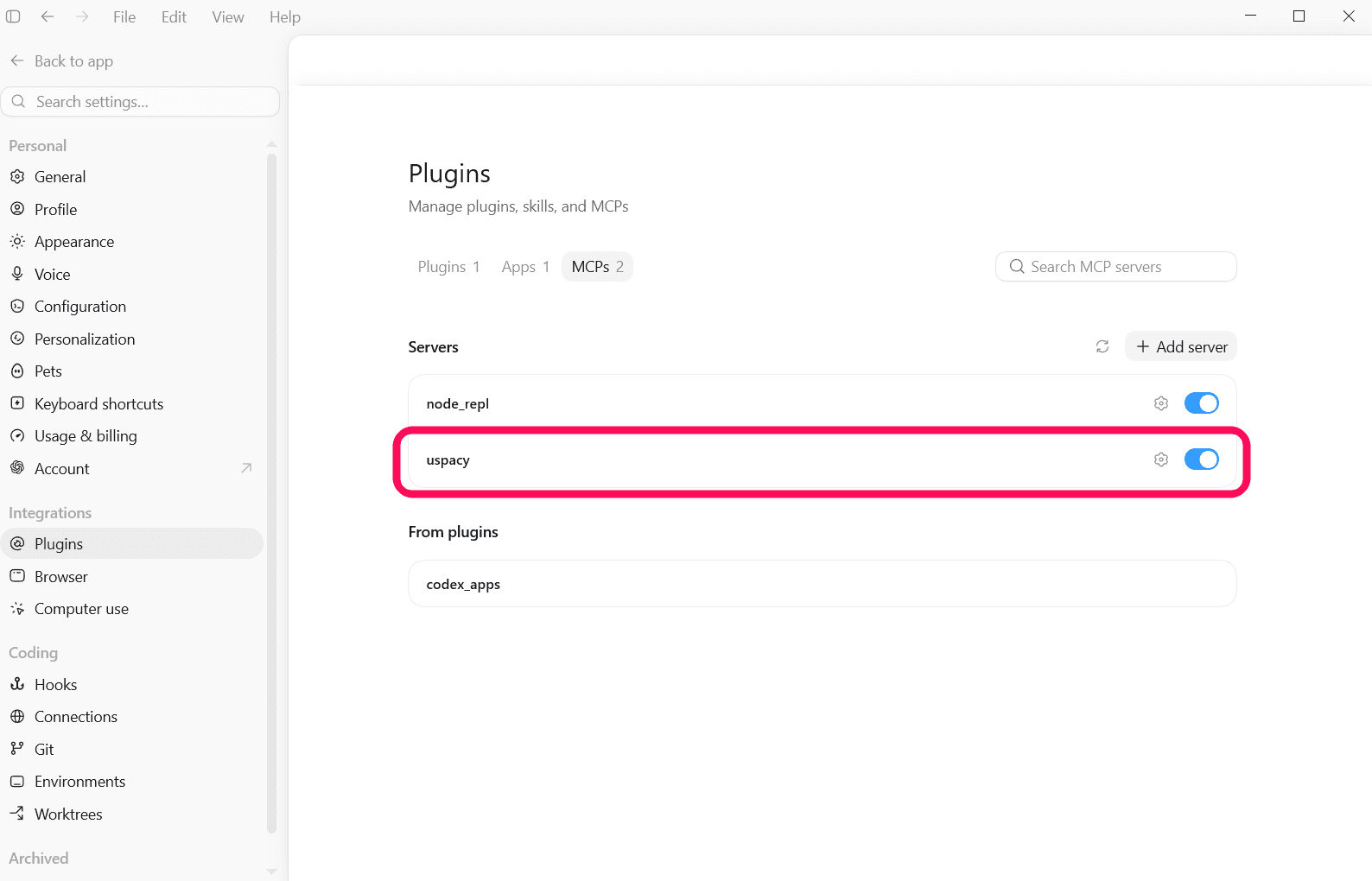
Task: Select Plugins in the sidebar
Action: coord(133,543)
